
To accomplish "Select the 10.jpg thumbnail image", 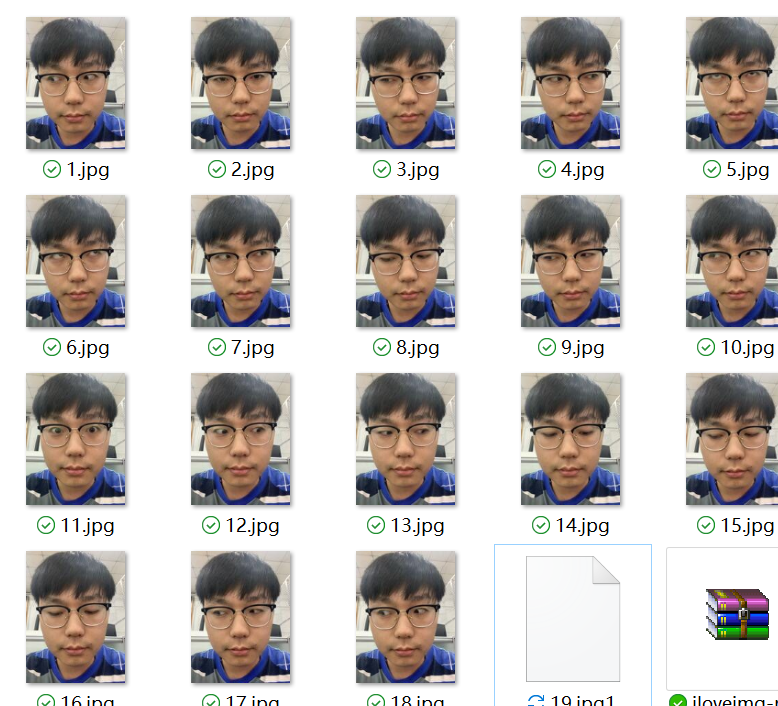I will pos(732,261).
